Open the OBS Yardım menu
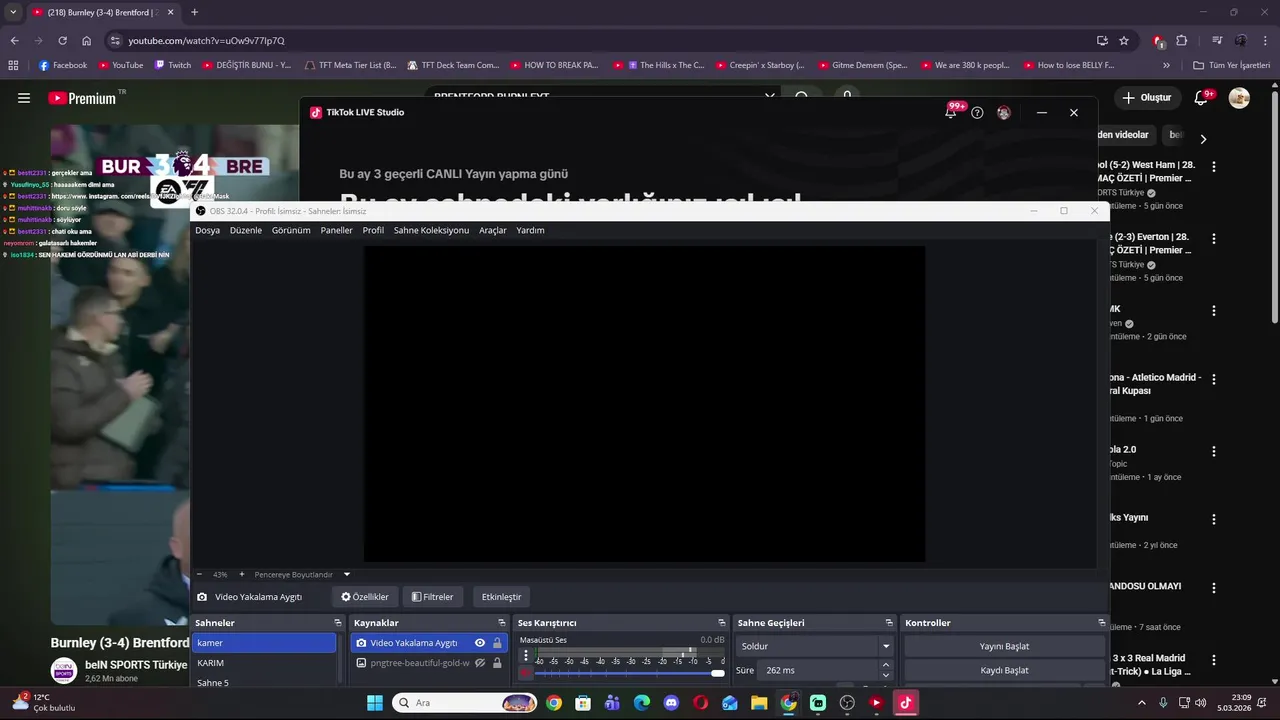This screenshot has width=1280, height=720. tap(530, 230)
